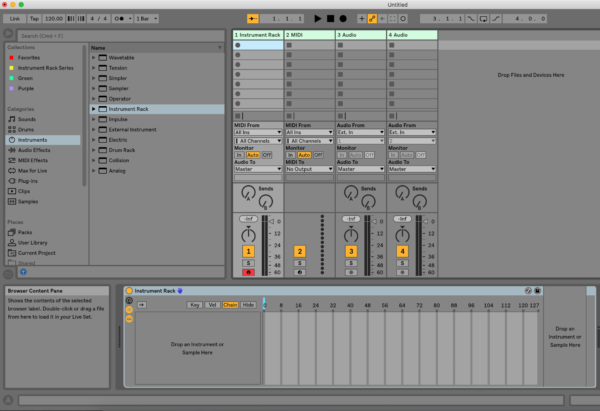Click the first clip slot of track 2
This screenshot has height=411, width=600.
click(309, 45)
